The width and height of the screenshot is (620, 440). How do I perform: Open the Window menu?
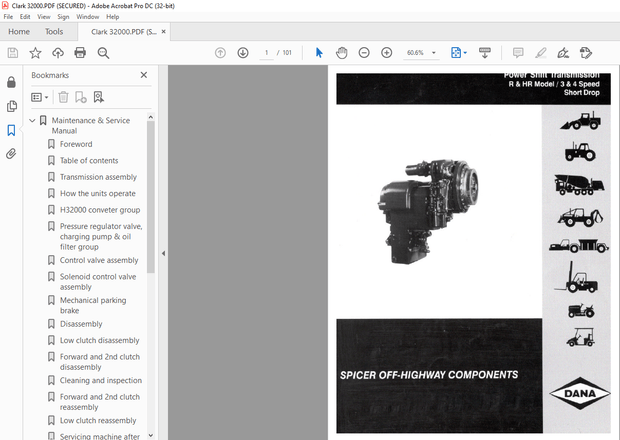click(88, 17)
